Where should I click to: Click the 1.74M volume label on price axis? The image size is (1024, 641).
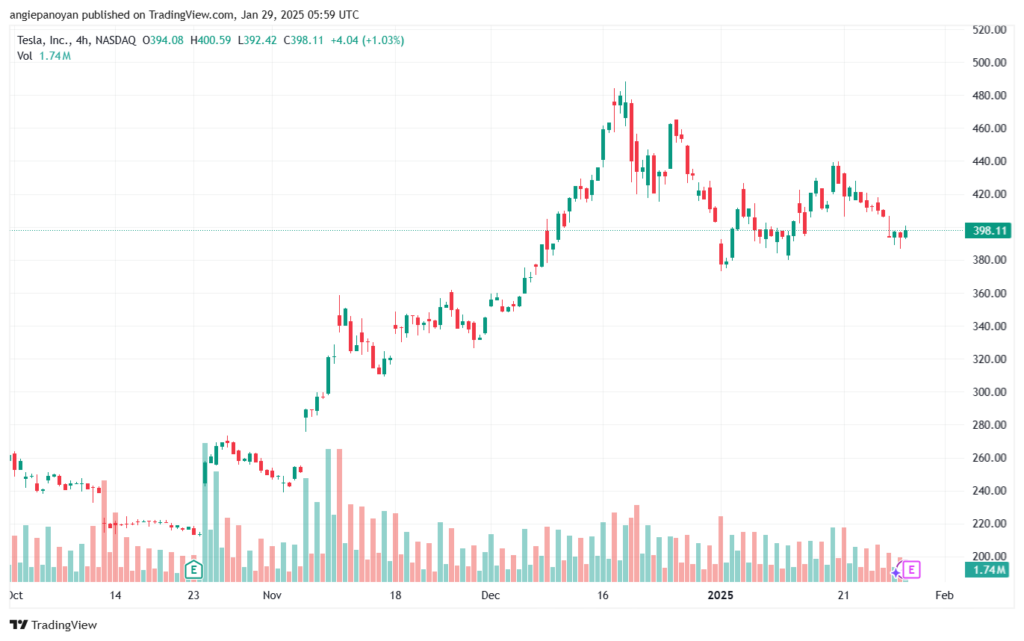tap(988, 570)
